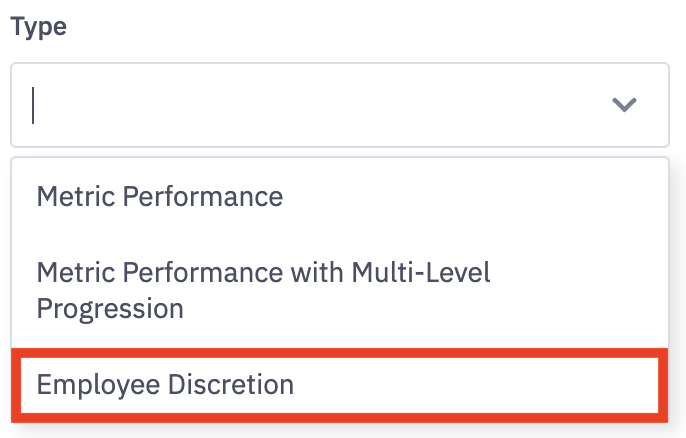Viewport: 686px width, 438px height.
Task: Focus the empty Type combo box
Action: tap(300, 105)
